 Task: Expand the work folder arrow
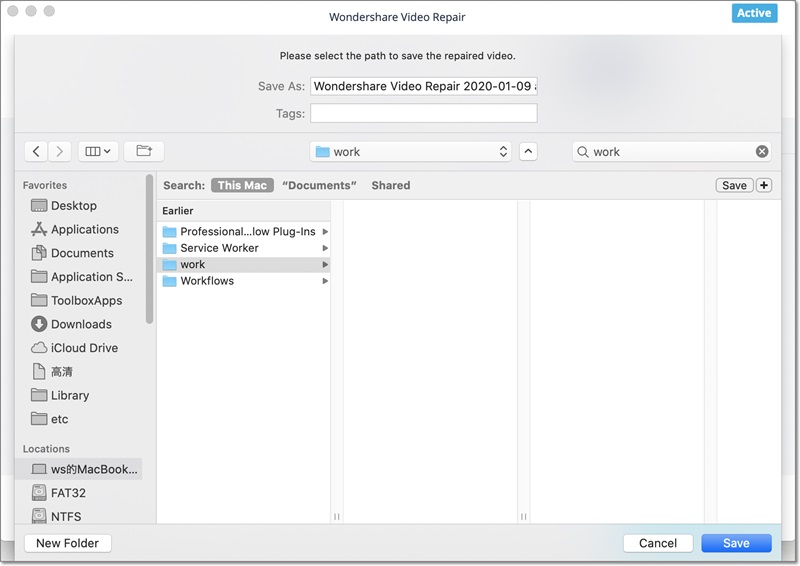(325, 264)
